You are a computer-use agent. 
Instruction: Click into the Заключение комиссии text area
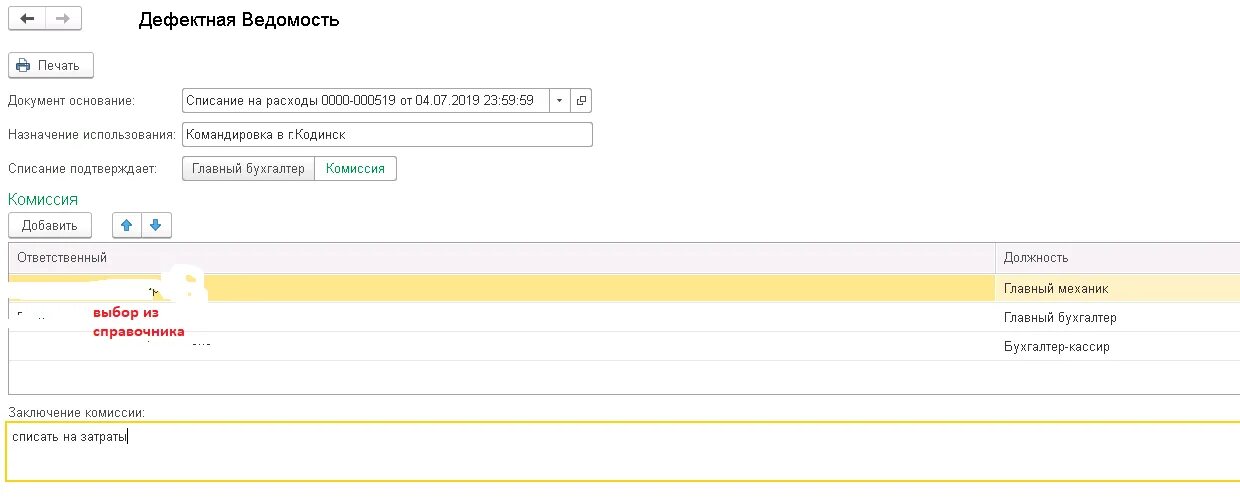click(622, 451)
